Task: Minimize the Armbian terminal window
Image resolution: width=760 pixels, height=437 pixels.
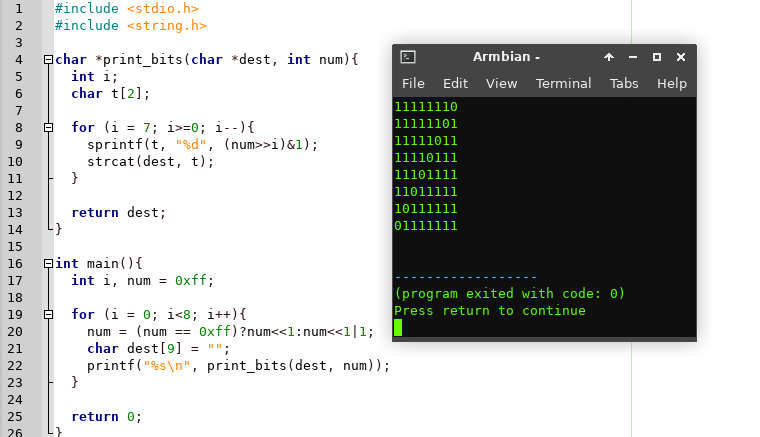Action: coord(633,57)
